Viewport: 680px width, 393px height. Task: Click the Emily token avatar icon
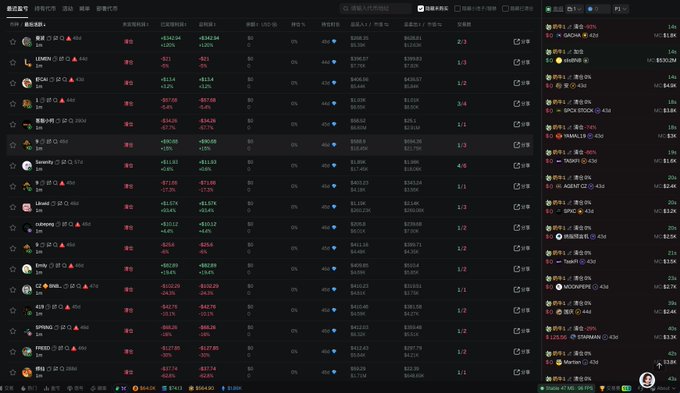tap(27, 269)
